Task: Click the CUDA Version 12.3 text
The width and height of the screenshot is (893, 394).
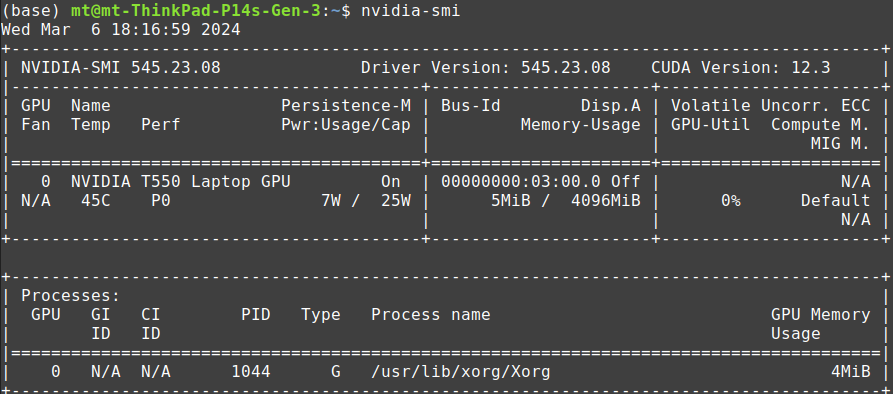Action: (x=741, y=68)
